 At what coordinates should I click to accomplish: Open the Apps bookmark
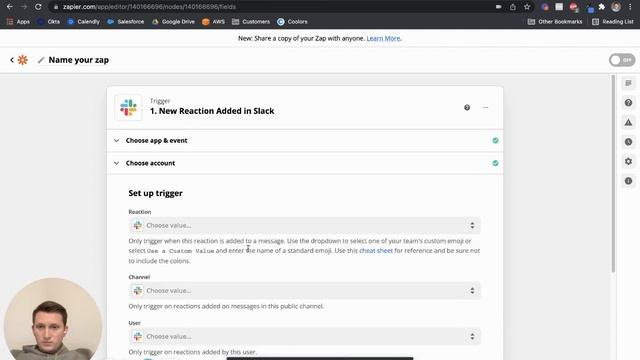click(18, 22)
